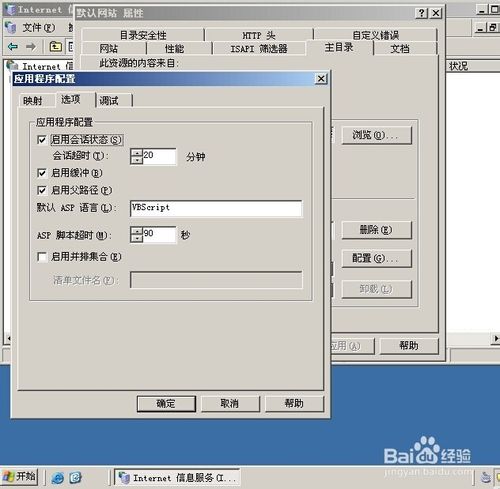Click the 会话超时 minutes field
Image resolution: width=500 pixels, height=489 pixels.
click(159, 156)
